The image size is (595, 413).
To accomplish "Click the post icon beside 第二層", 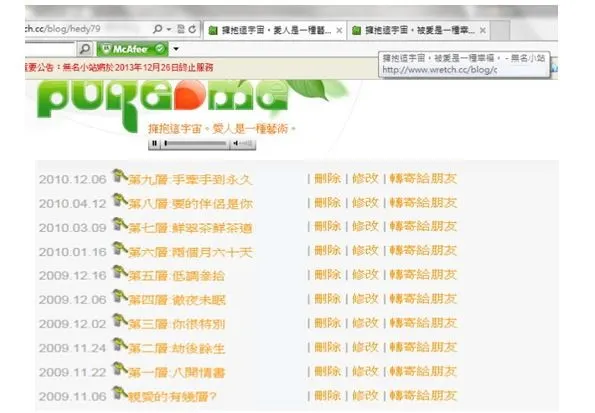I will (x=120, y=345).
